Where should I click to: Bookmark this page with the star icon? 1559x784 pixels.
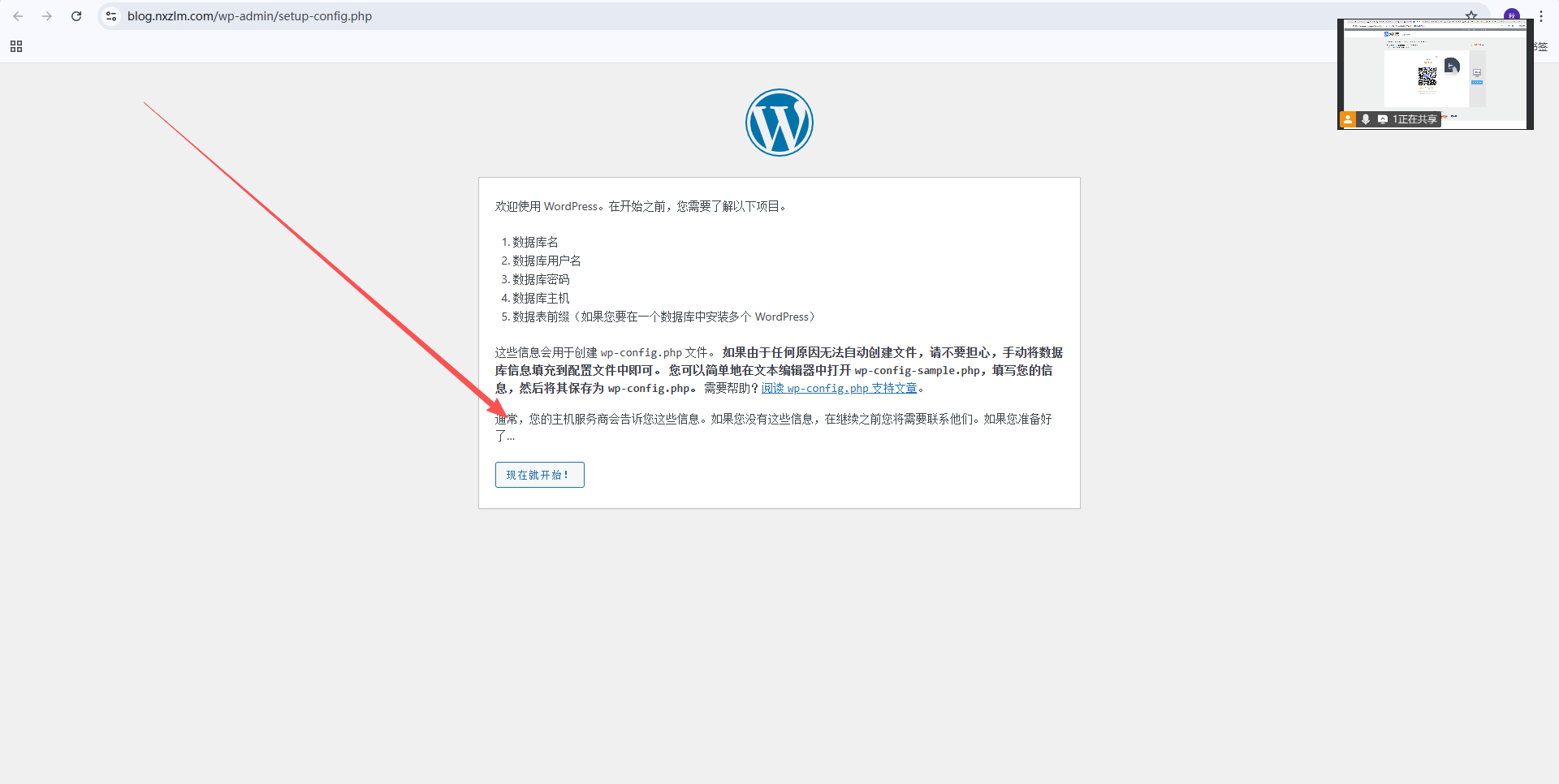tap(1470, 15)
